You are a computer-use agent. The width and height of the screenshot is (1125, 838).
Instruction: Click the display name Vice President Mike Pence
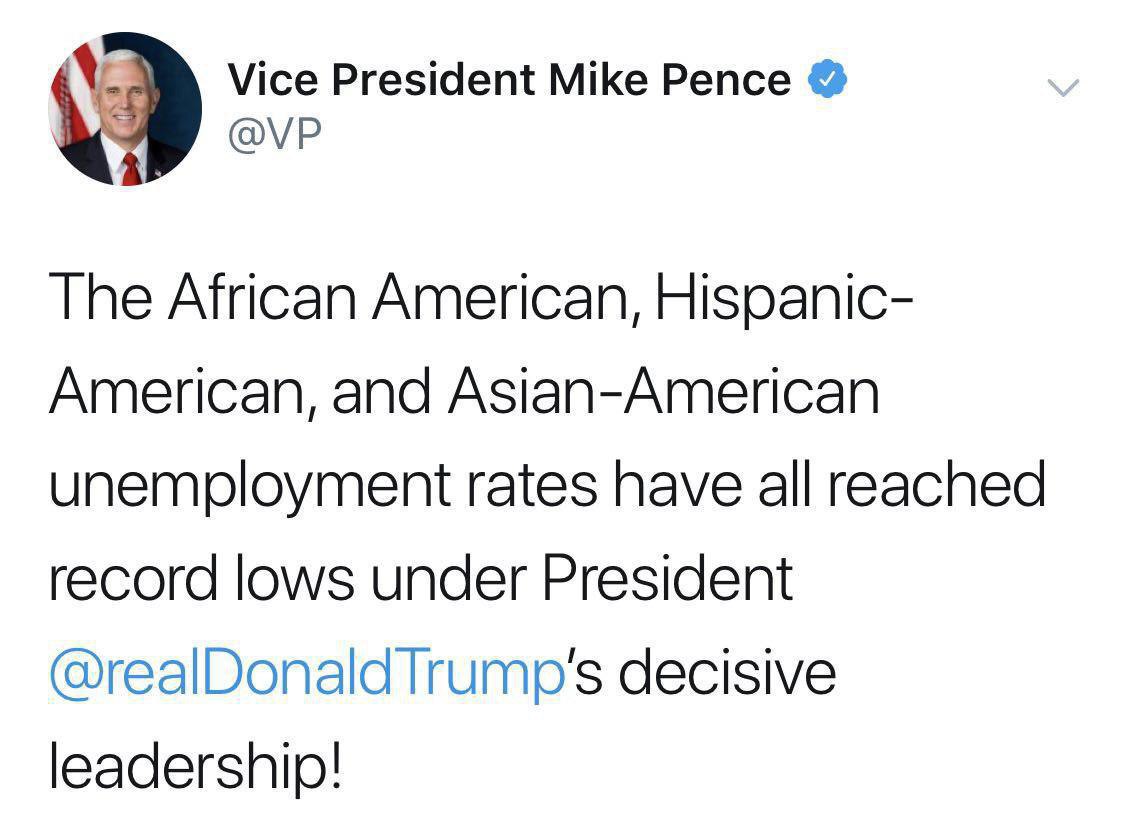[x=509, y=80]
